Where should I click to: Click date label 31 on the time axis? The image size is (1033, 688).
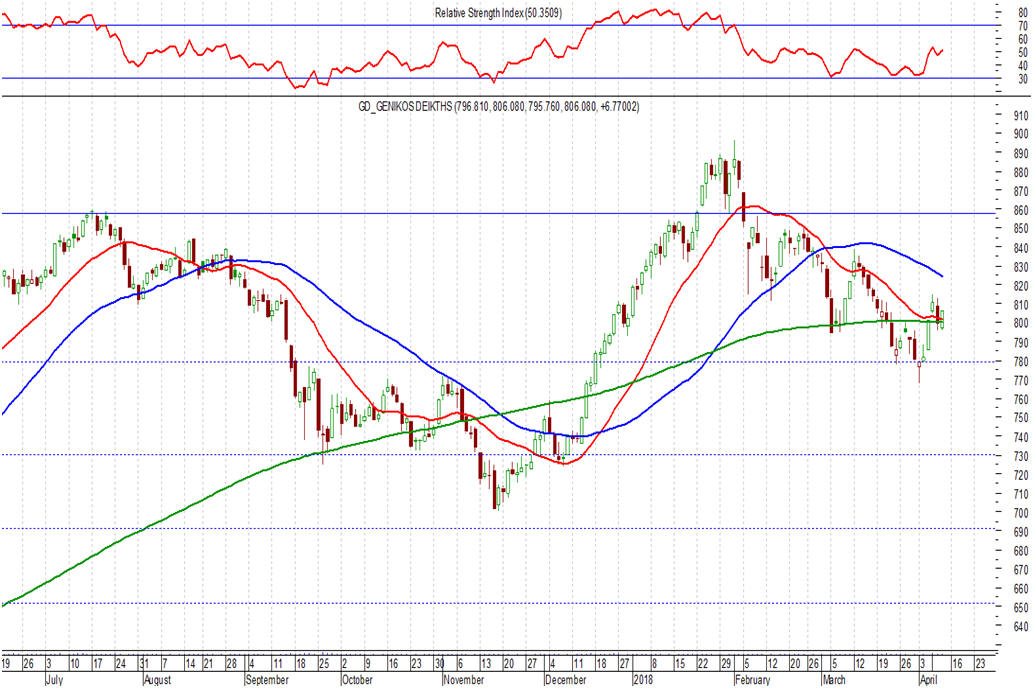pos(144,664)
